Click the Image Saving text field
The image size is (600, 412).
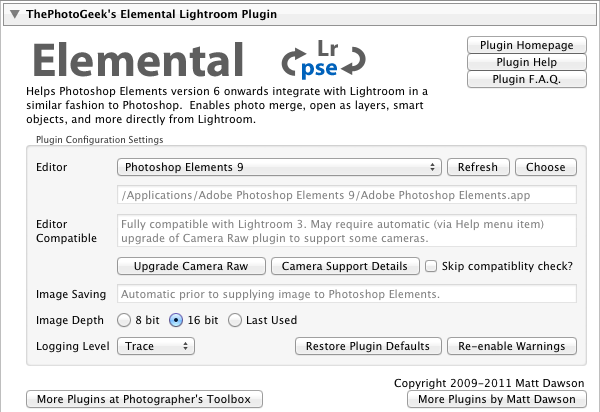(x=347, y=294)
